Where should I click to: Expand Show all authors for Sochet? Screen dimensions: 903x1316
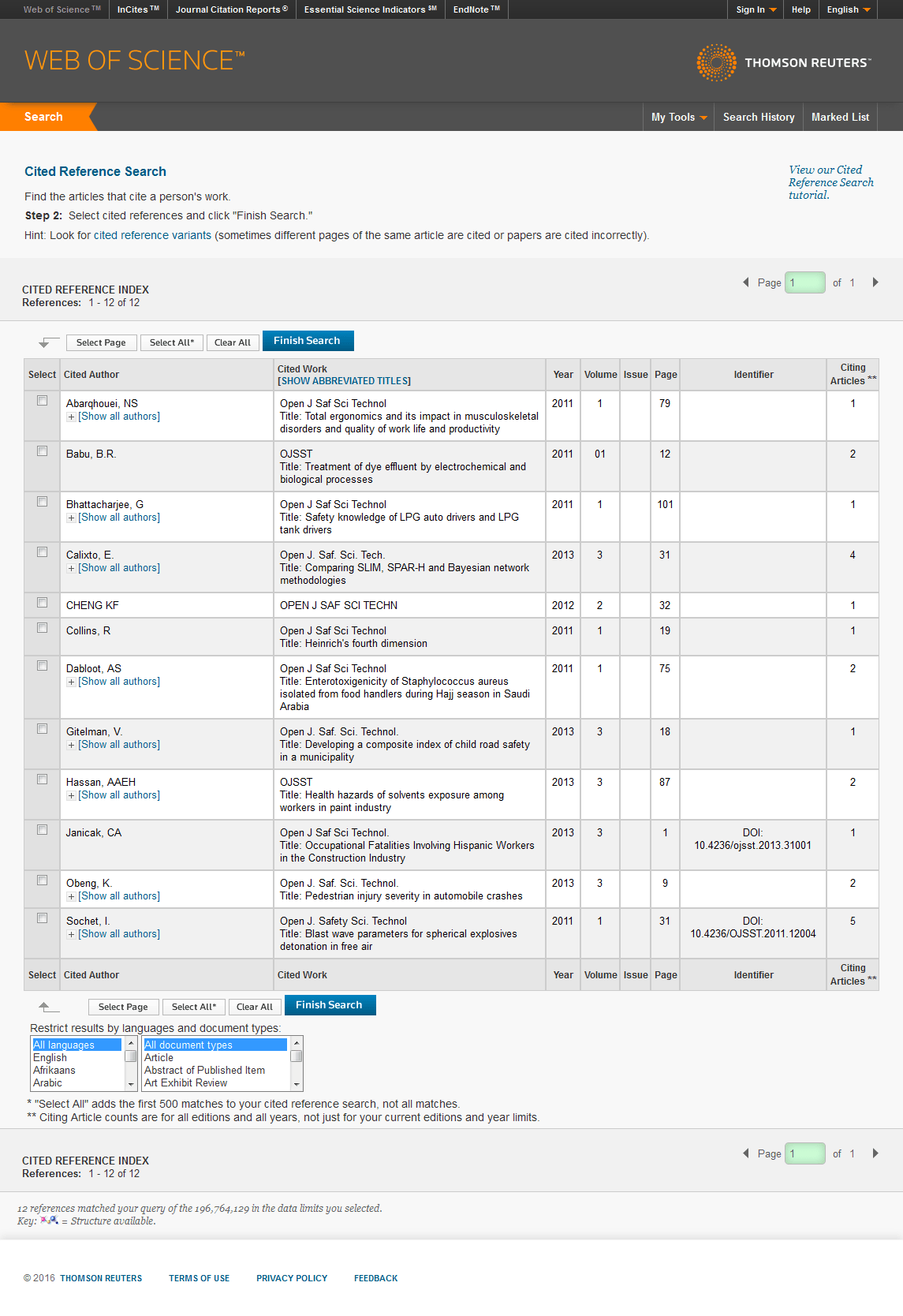coord(119,934)
